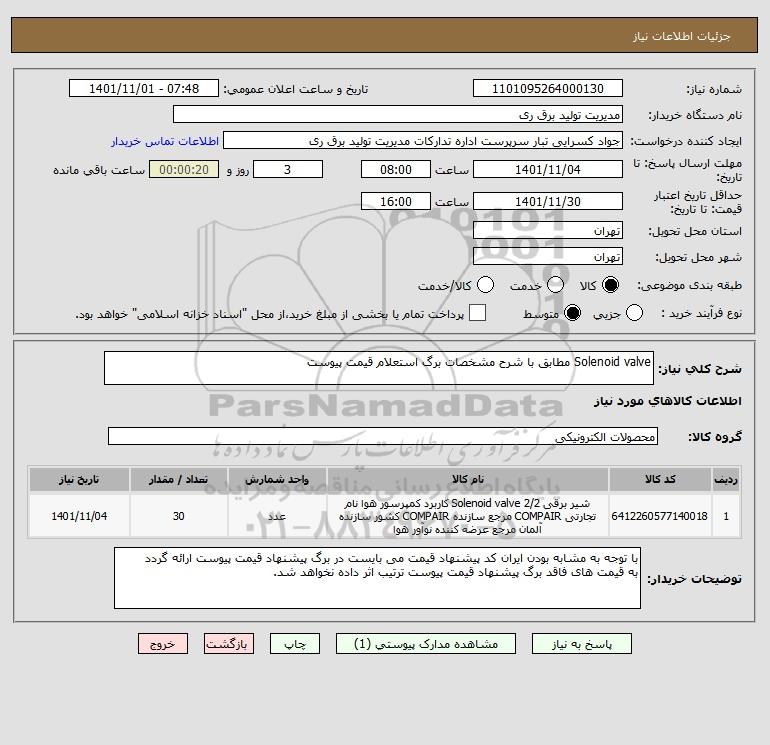Screen dimensions: 770x745
Task: Click the remaining days field showing 3
Action: pos(288,169)
